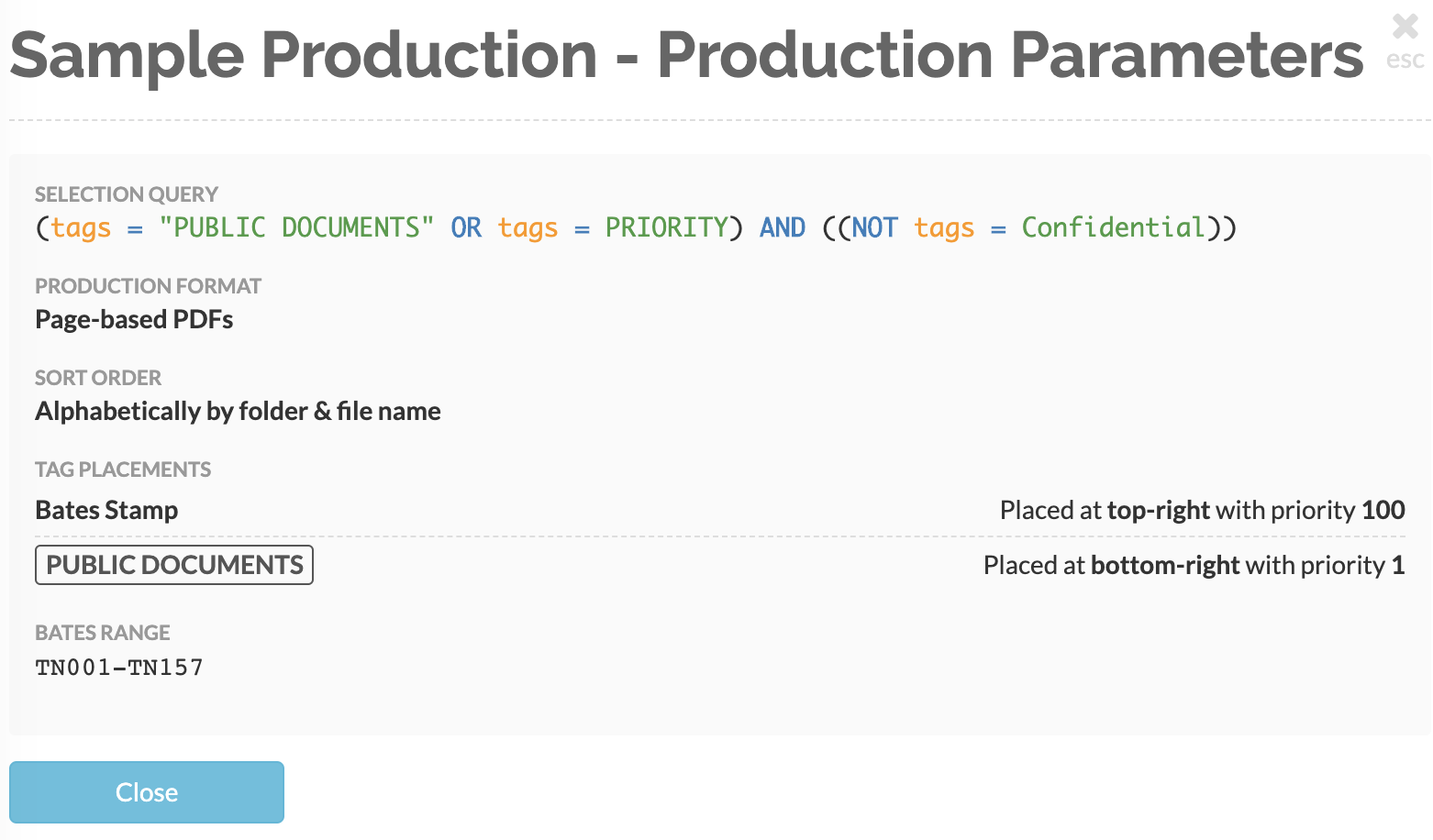Image resolution: width=1433 pixels, height=840 pixels.
Task: Dismiss the dialog via the X icon
Action: (1405, 26)
